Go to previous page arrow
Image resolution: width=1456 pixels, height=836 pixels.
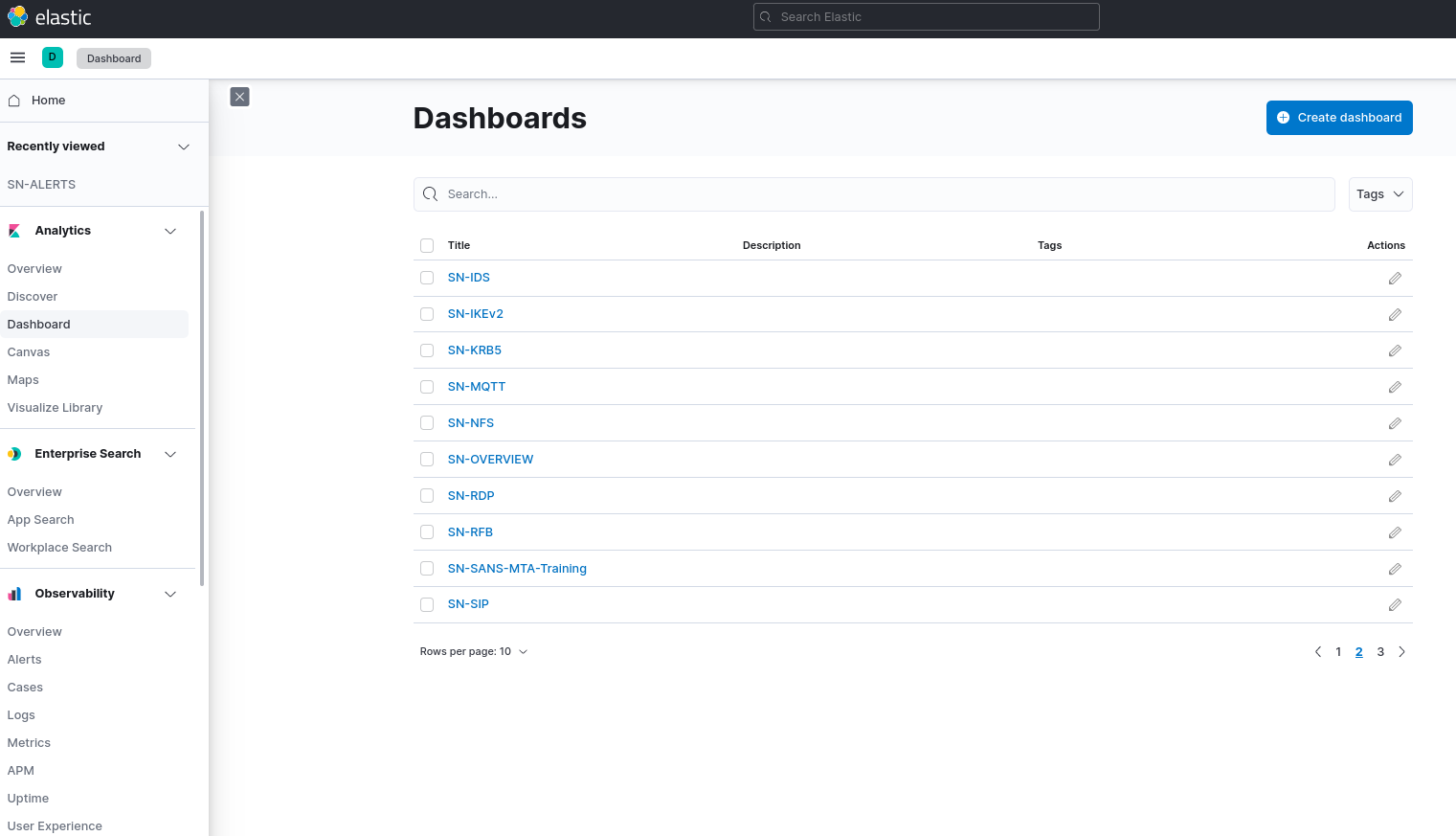(x=1318, y=652)
